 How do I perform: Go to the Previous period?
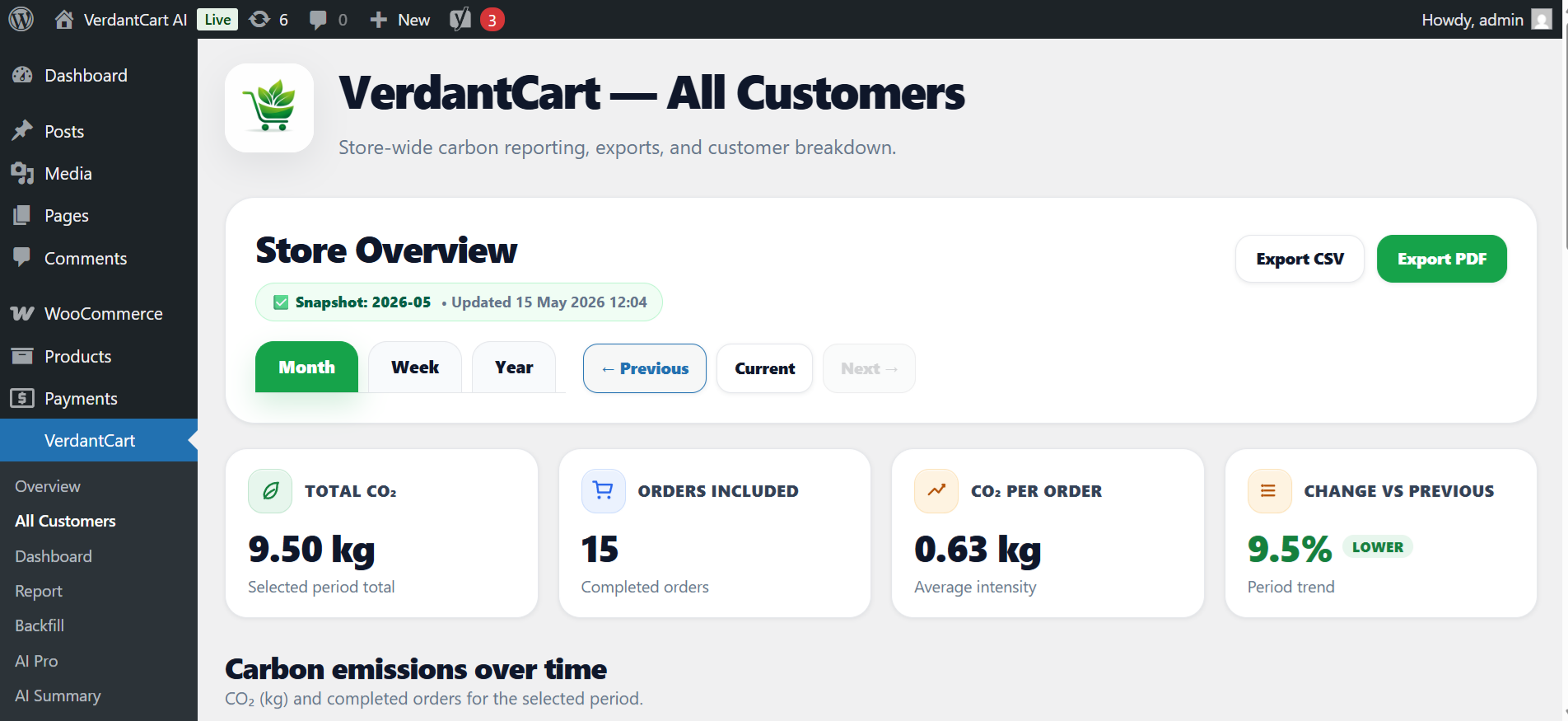click(x=645, y=368)
